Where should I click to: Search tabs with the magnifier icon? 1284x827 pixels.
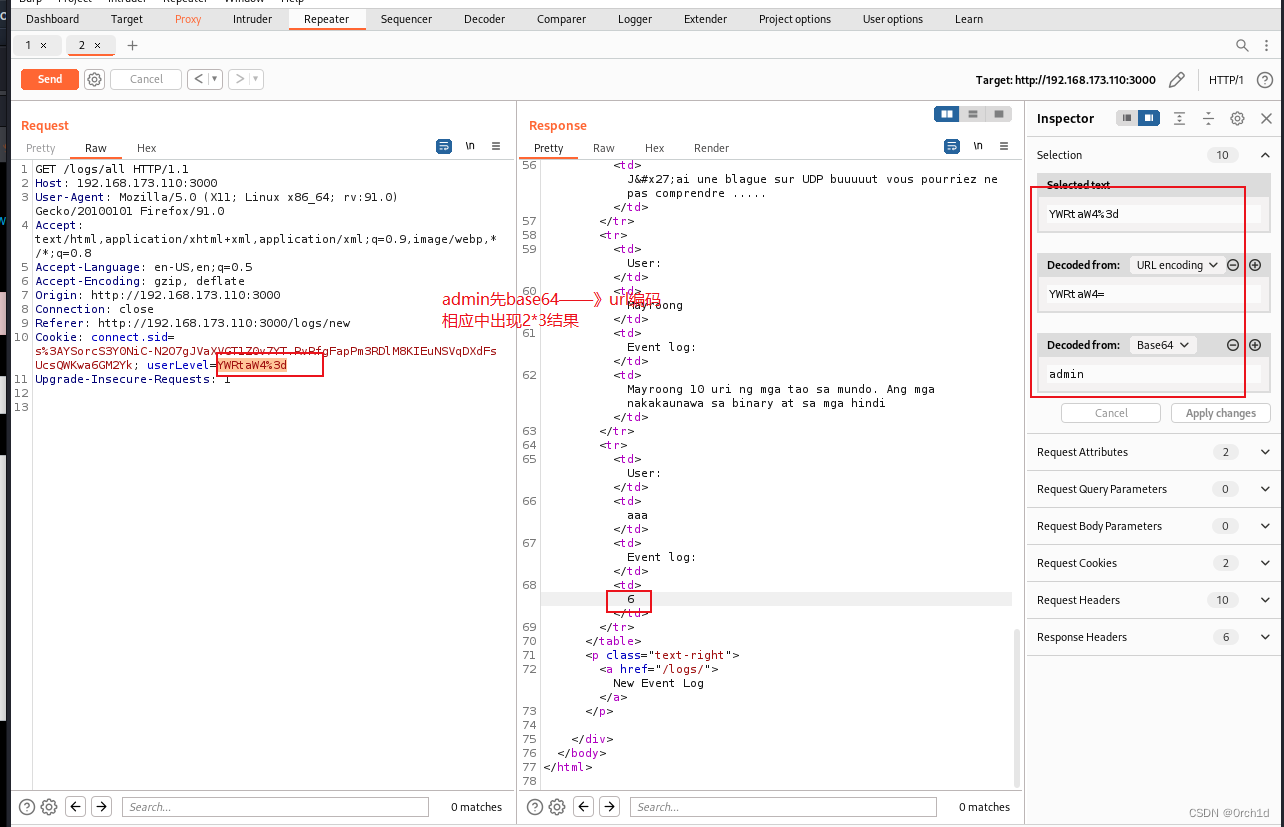(x=1242, y=45)
